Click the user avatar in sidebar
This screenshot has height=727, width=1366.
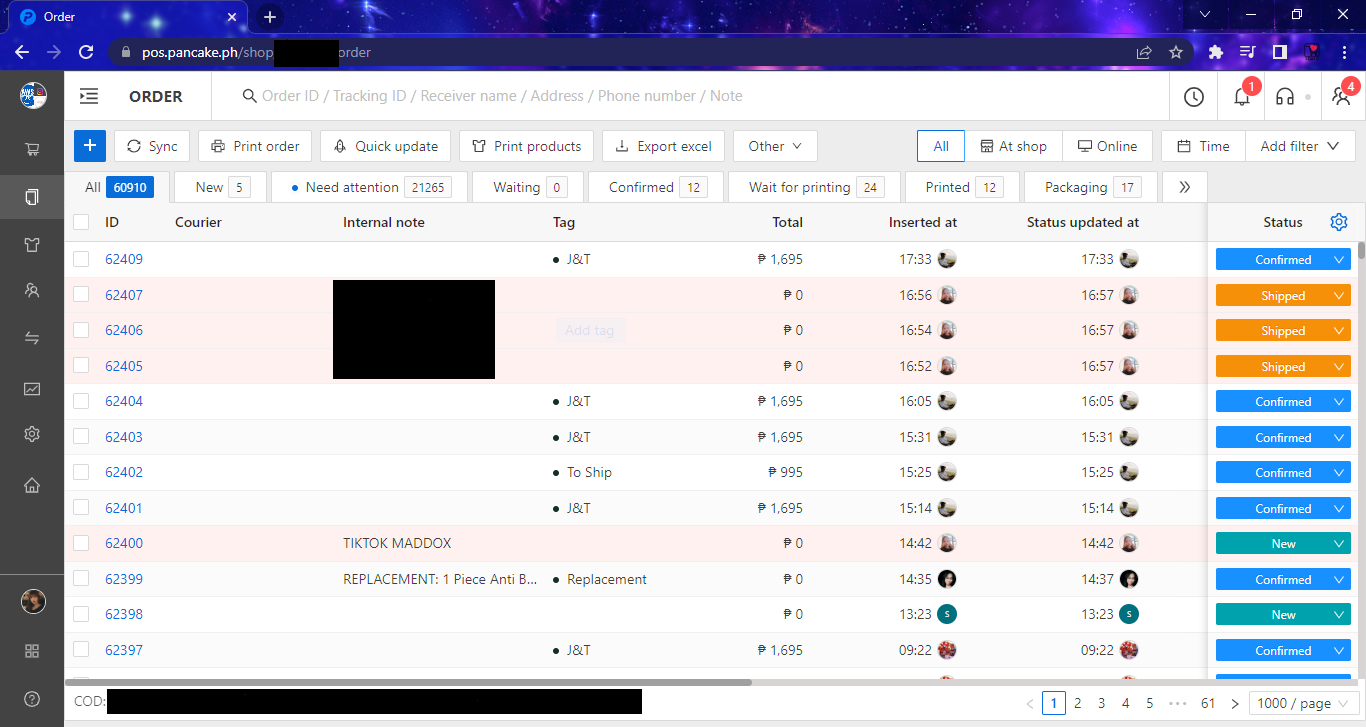tap(33, 601)
